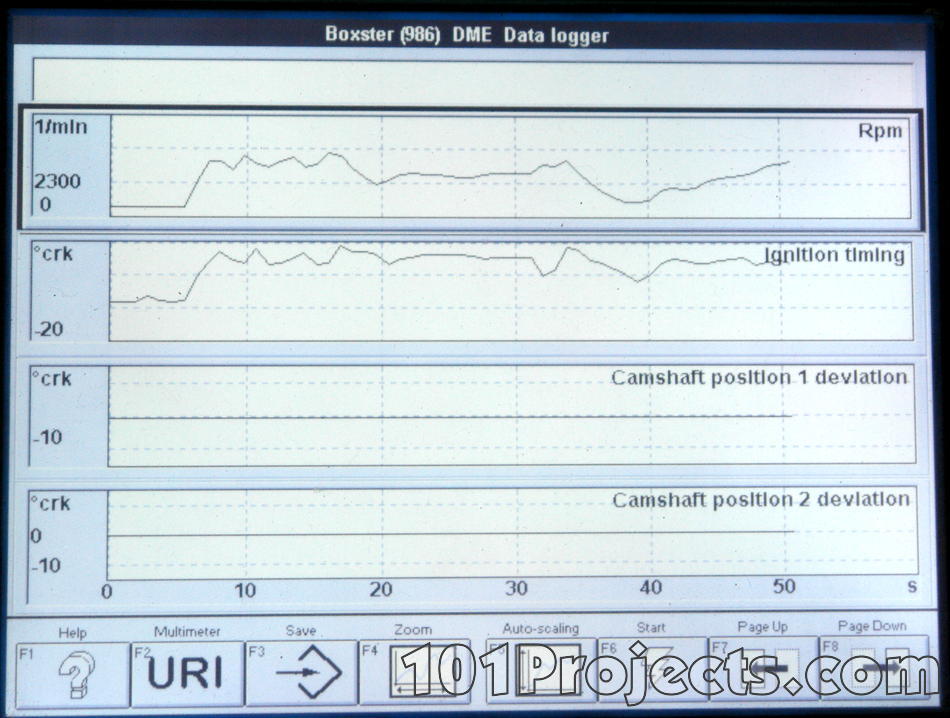Click the '50' mark on the time axis
The height and width of the screenshot is (718, 950).
784,586
